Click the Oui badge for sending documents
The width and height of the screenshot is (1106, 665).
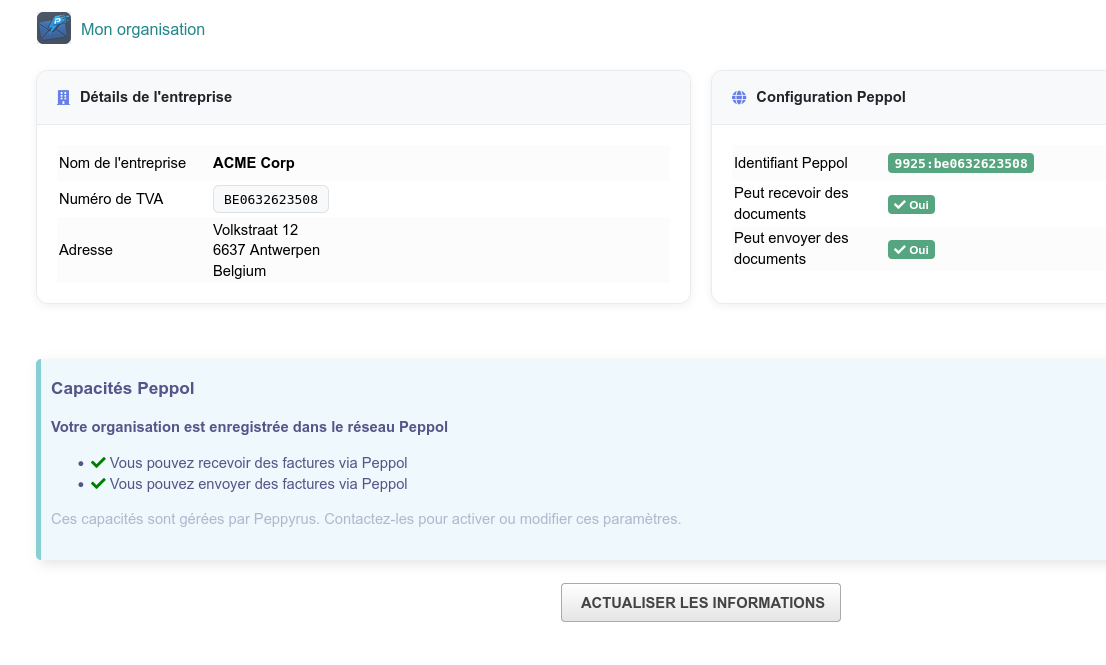[x=911, y=250]
